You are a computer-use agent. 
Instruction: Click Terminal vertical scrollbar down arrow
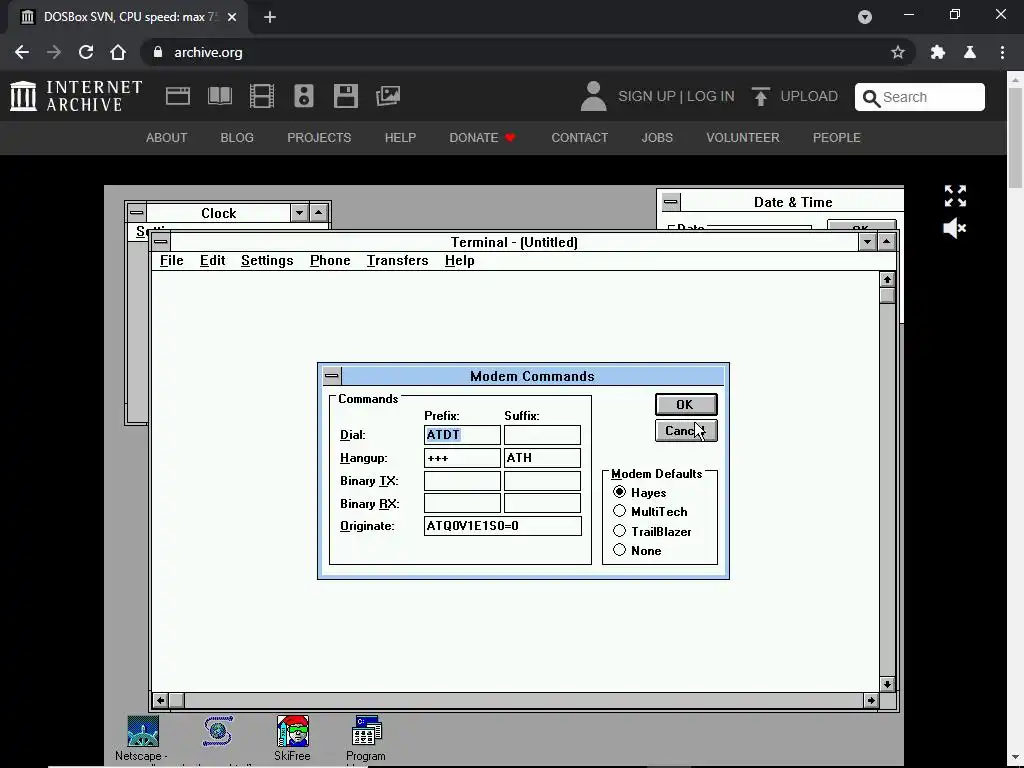tap(887, 684)
